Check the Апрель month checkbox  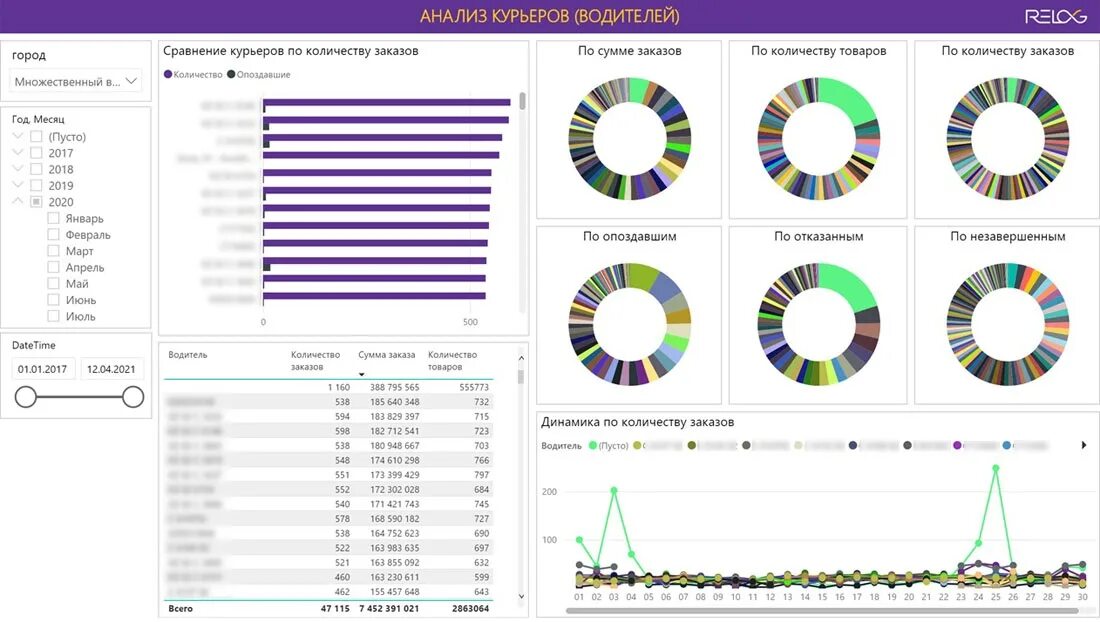53,267
